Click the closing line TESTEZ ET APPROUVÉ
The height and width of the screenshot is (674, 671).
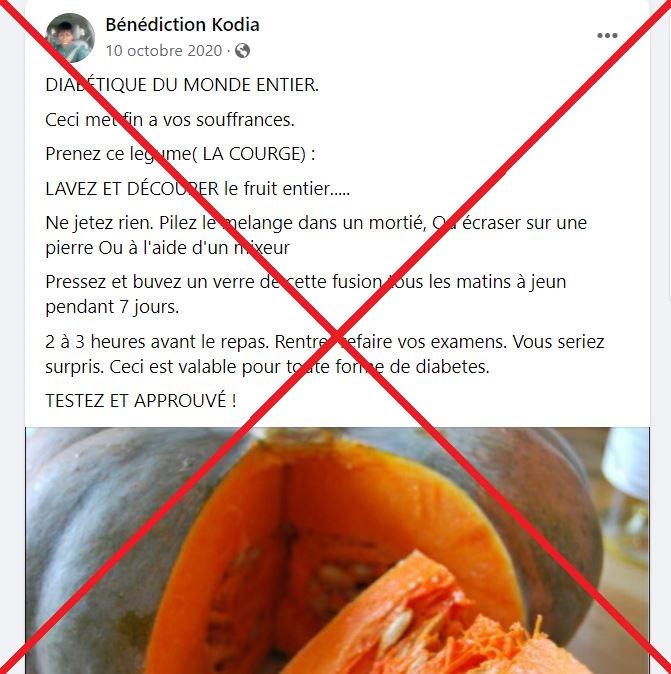coord(141,401)
